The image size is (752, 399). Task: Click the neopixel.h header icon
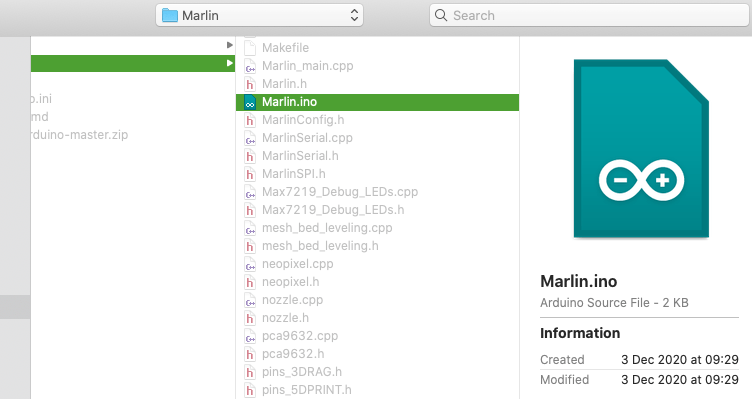coord(250,282)
